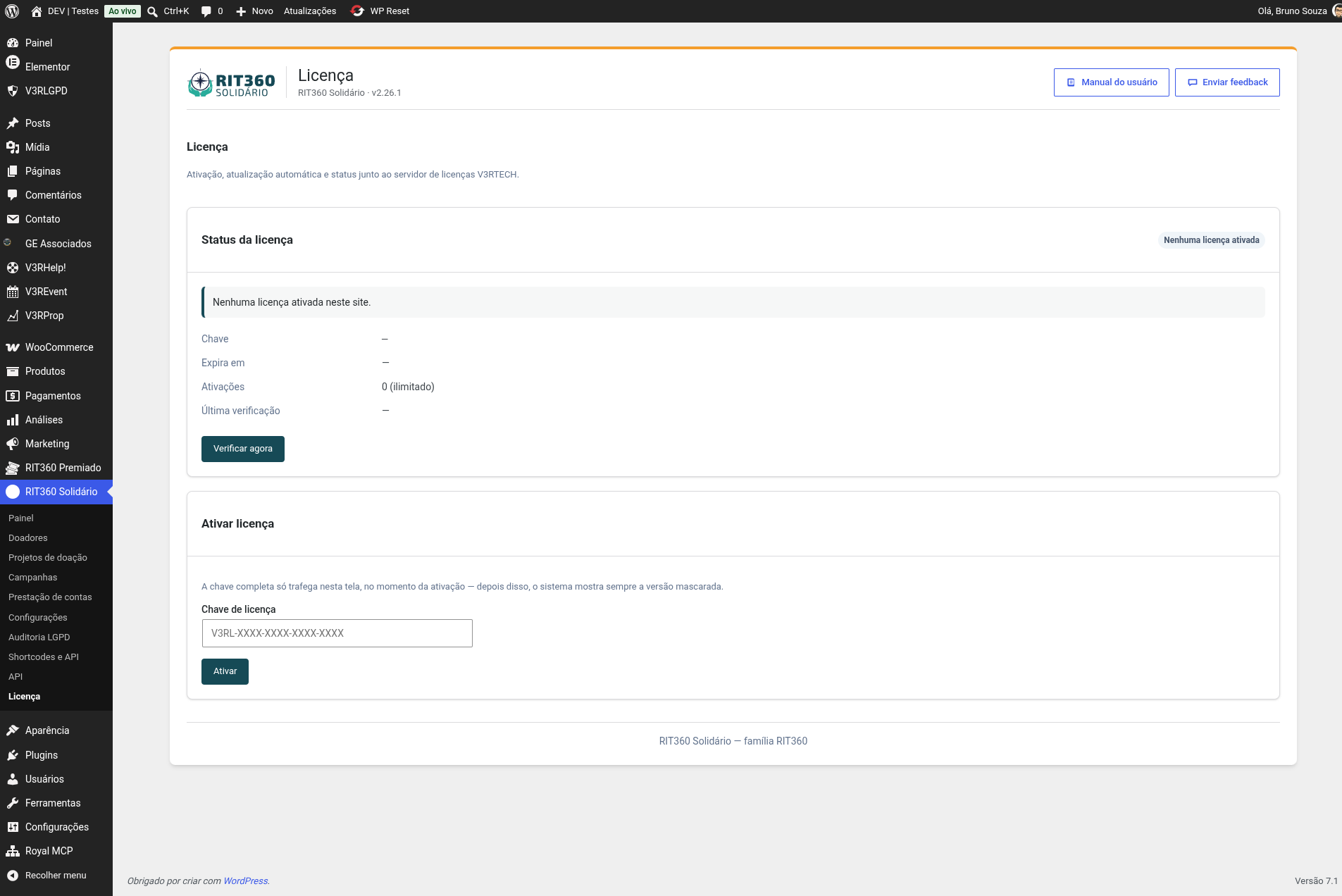Click the Verificar agora button
1342x896 pixels.
pos(243,449)
